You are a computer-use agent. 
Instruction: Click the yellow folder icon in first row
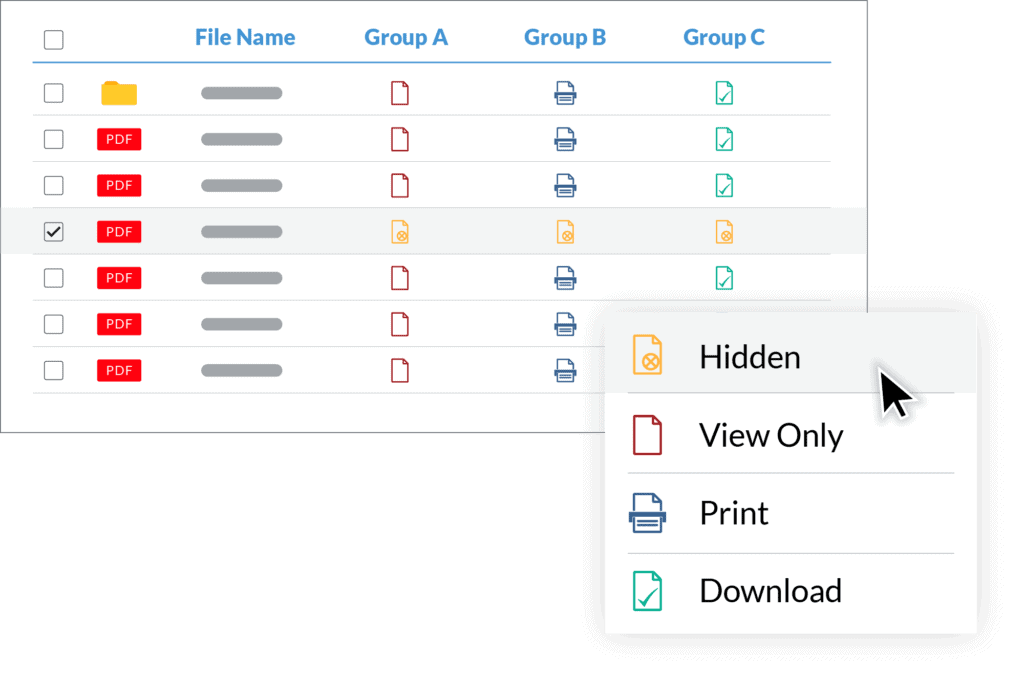[119, 93]
